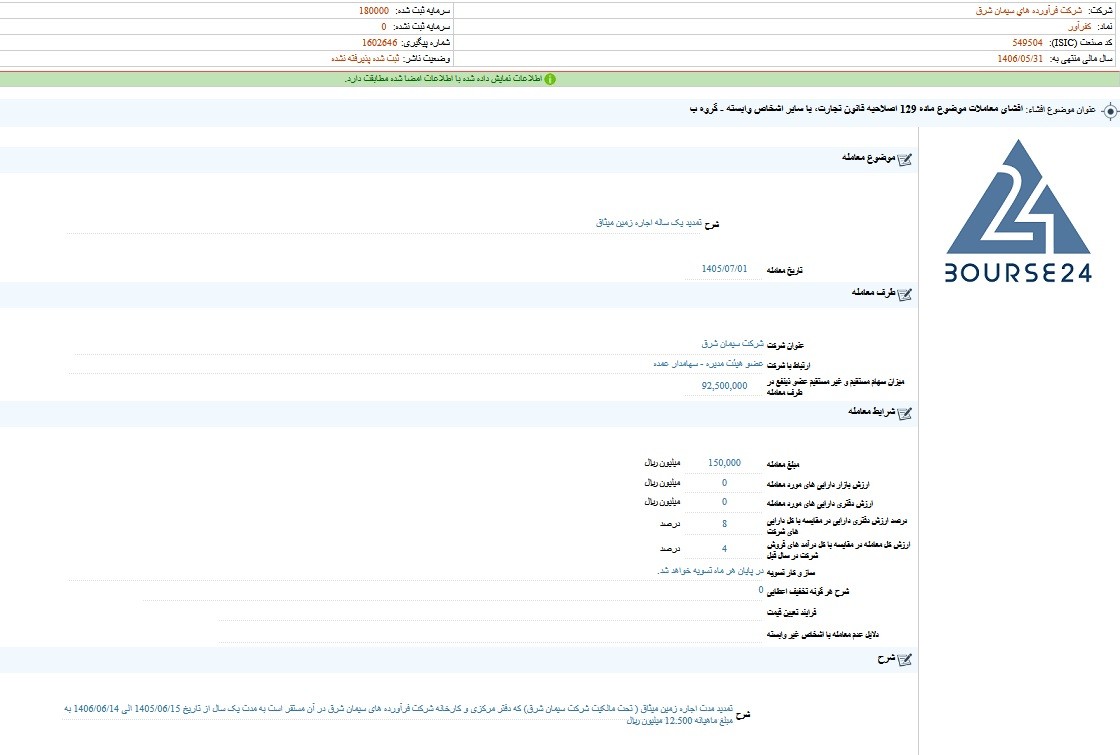Screen dimensions: 1120x755
Task: Select the long lease extension paragraph mentioning 1405/06/15
Action: click(399, 714)
